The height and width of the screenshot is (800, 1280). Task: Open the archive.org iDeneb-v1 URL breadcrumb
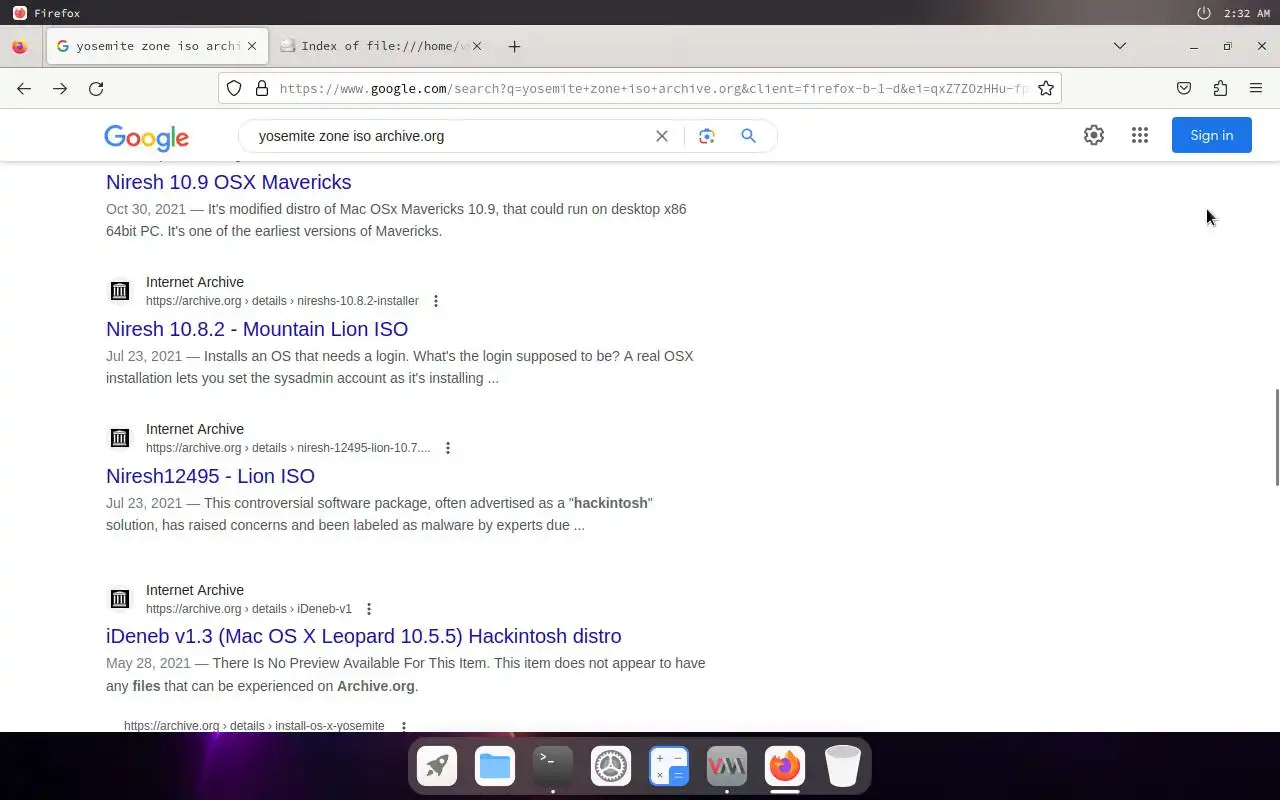[x=249, y=609]
